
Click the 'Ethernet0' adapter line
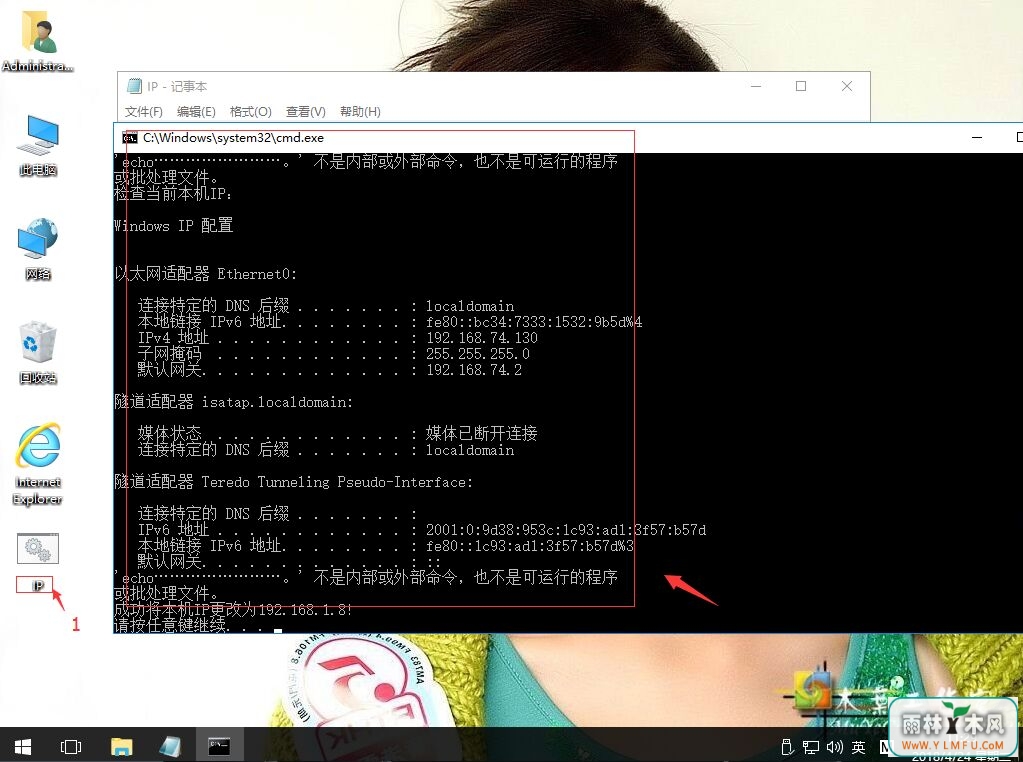pos(206,274)
